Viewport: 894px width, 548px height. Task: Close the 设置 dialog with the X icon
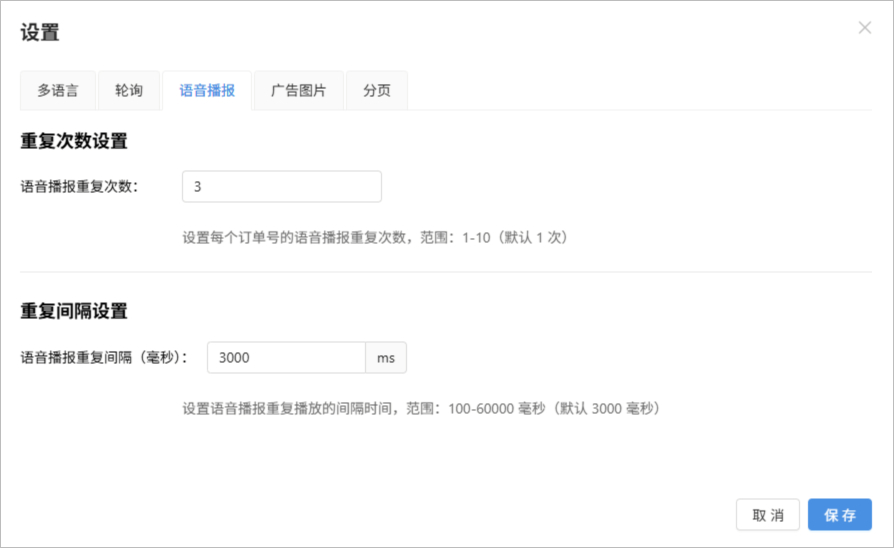[865, 28]
